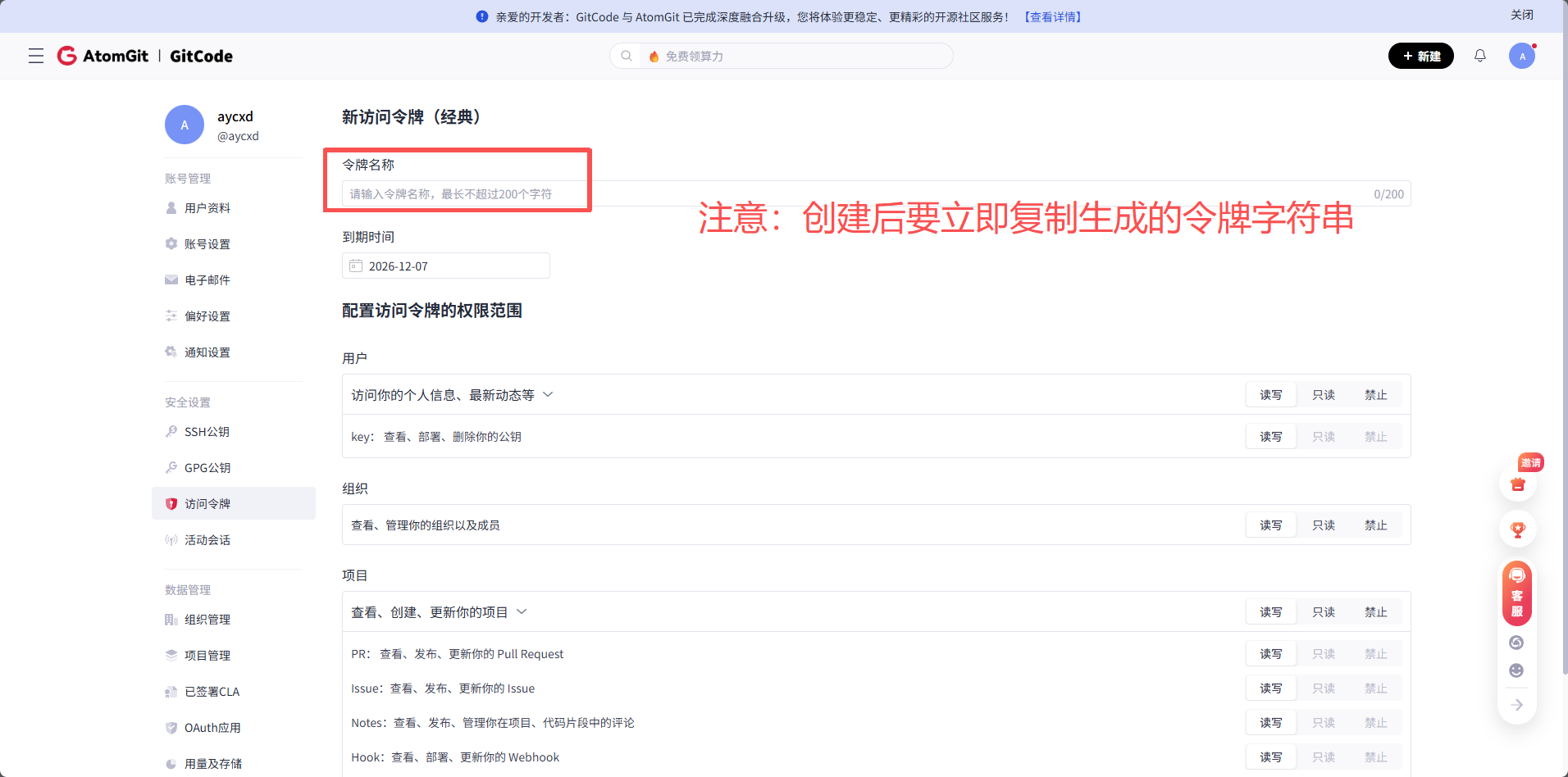The height and width of the screenshot is (777, 1568).
Task: Set 禁止 for 查看、创建、更新你的项目 row
Action: [1376, 612]
